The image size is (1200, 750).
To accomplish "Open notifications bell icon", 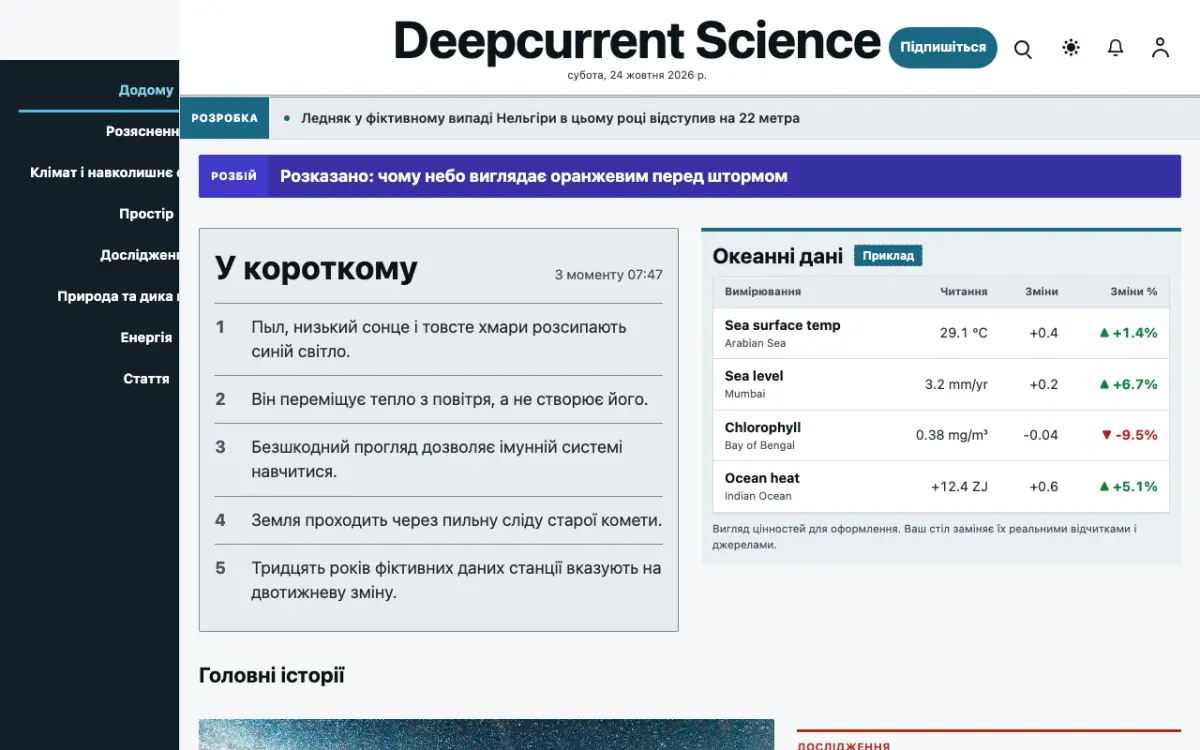I will point(1116,48).
